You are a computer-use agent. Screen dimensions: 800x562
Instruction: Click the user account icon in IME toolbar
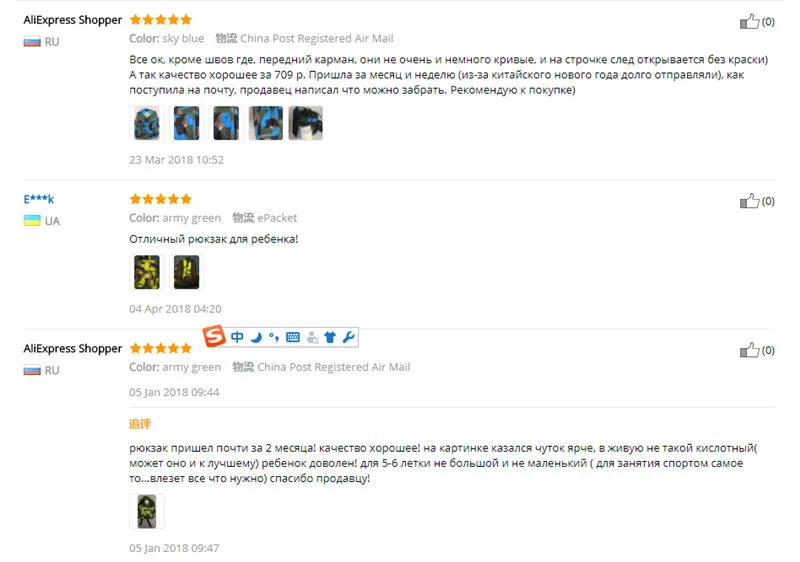click(312, 337)
